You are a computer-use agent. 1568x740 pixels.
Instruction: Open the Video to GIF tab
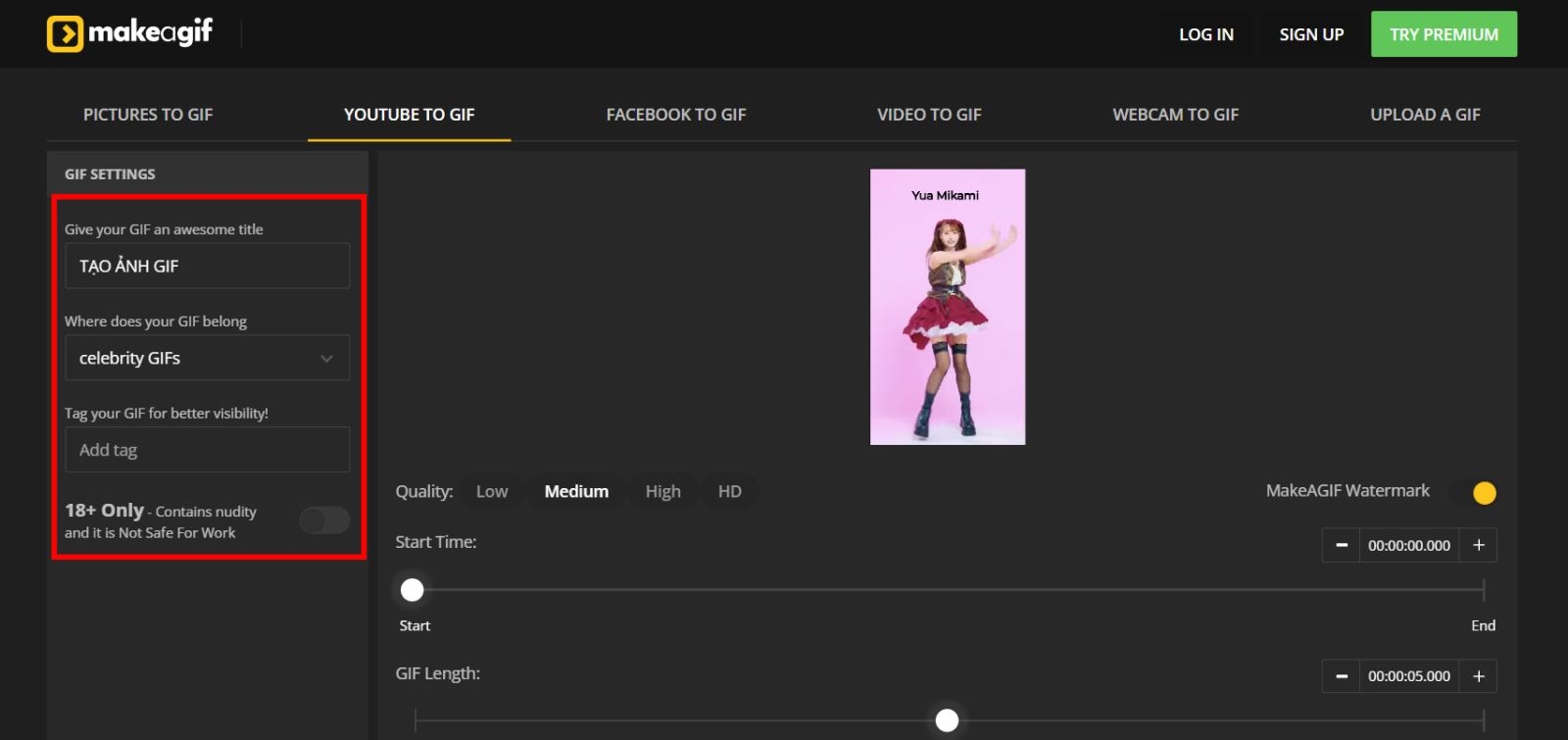point(929,115)
